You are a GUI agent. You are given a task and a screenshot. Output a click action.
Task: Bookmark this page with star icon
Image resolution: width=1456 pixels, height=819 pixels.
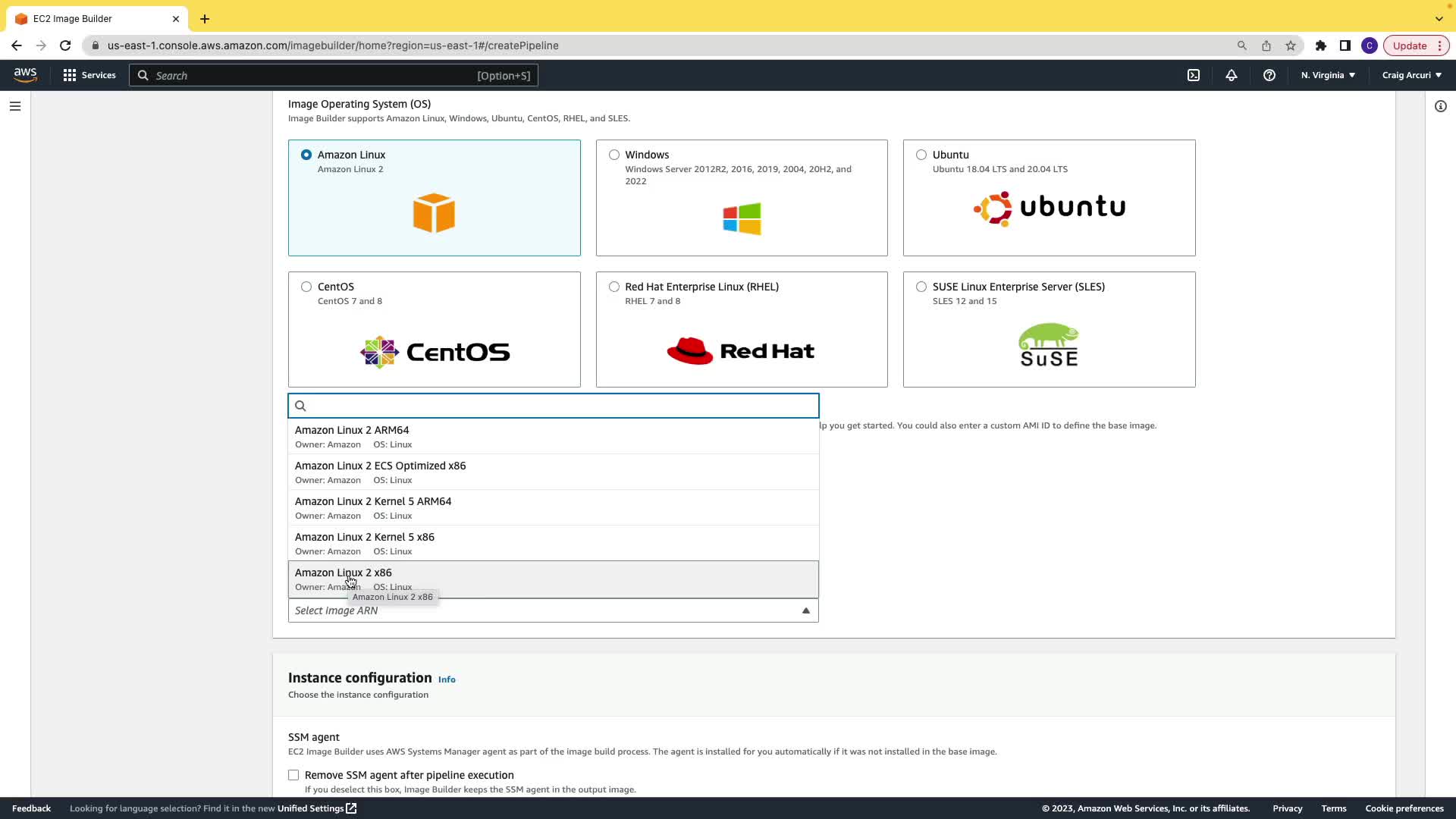pyautogui.click(x=1291, y=45)
